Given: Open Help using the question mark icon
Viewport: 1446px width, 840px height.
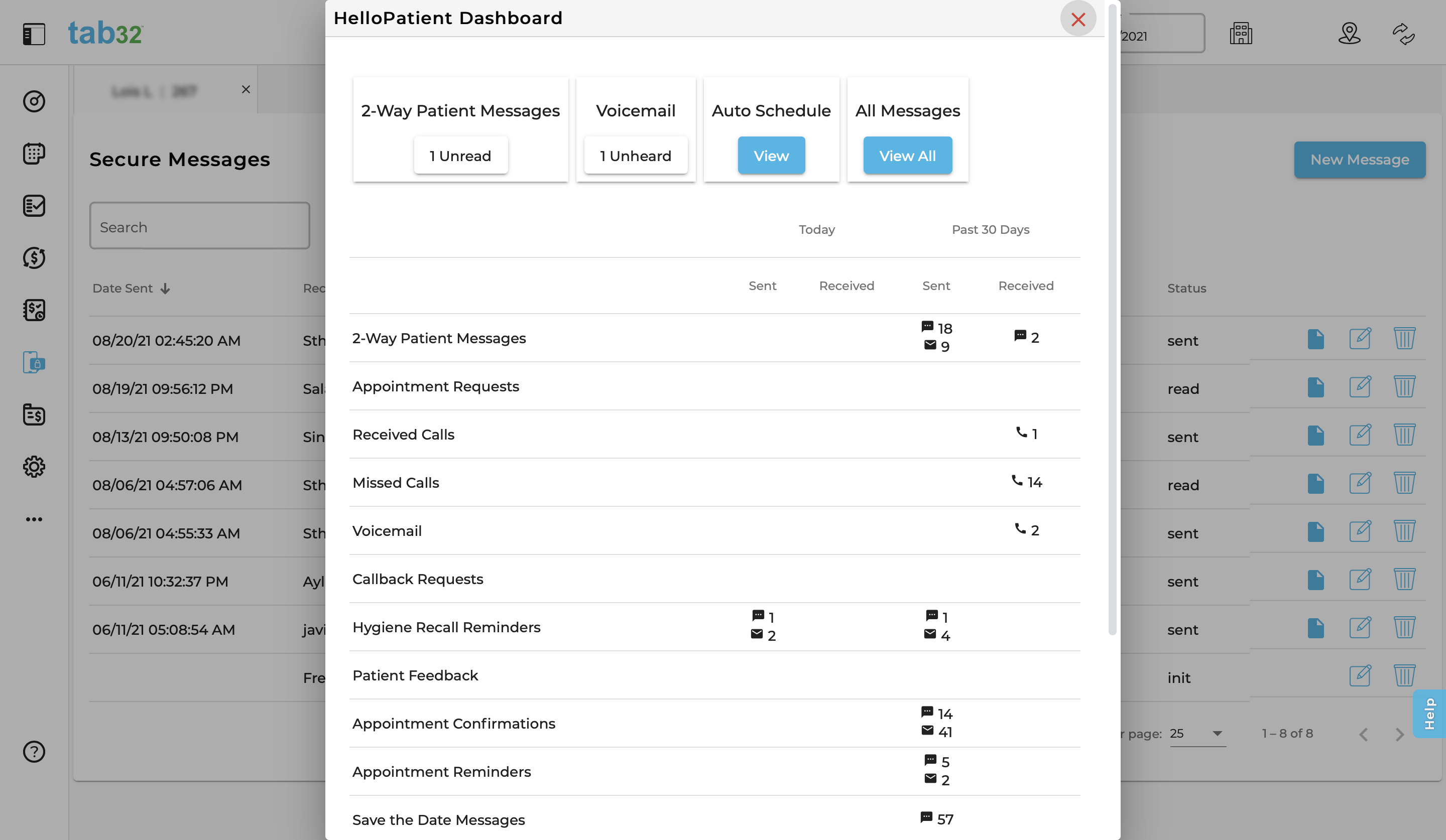Looking at the screenshot, I should 33,752.
